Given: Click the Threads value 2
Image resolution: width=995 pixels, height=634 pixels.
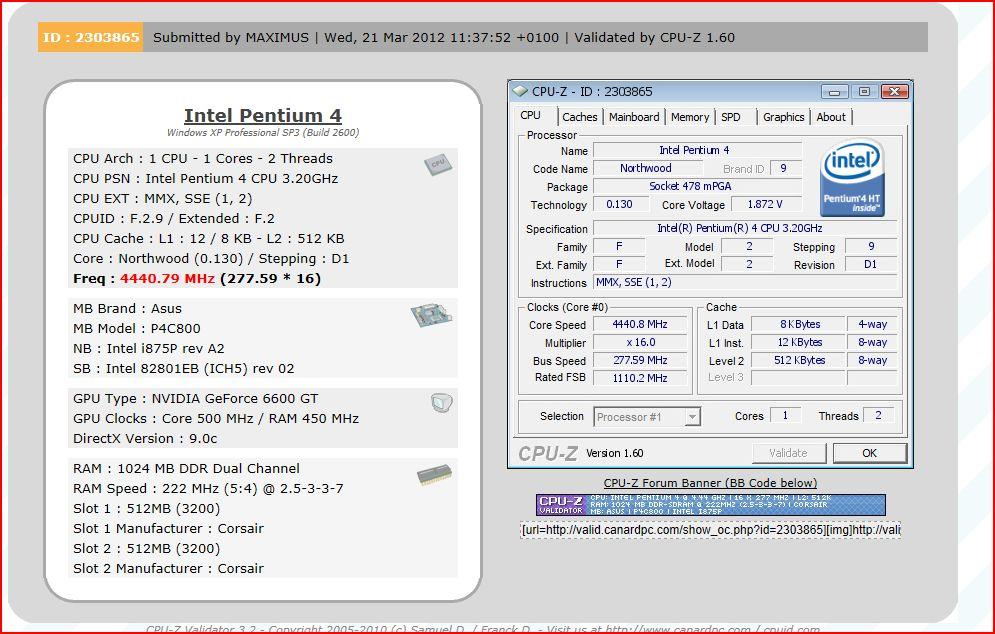Looking at the screenshot, I should 878,416.
